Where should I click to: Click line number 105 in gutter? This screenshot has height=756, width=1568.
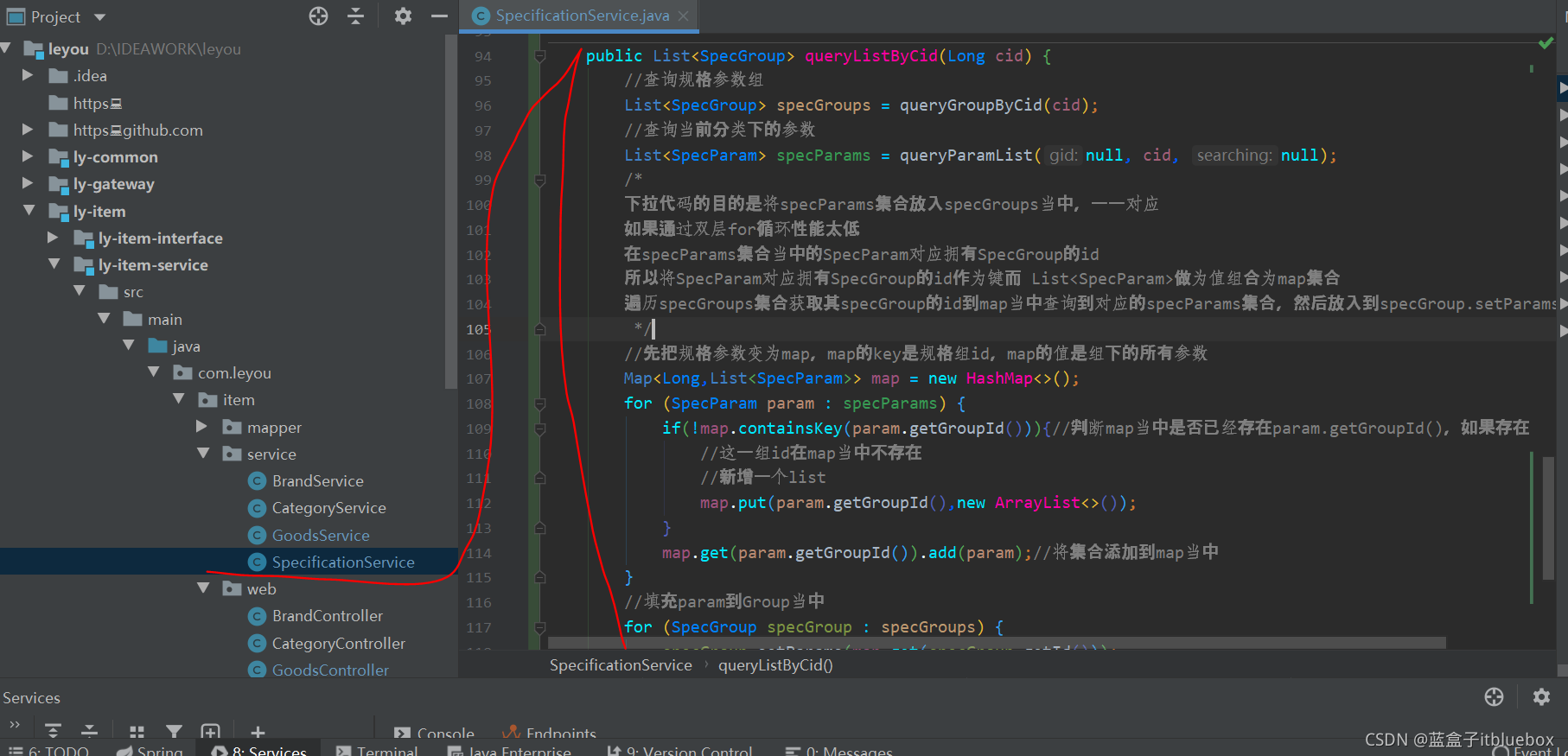tap(478, 329)
